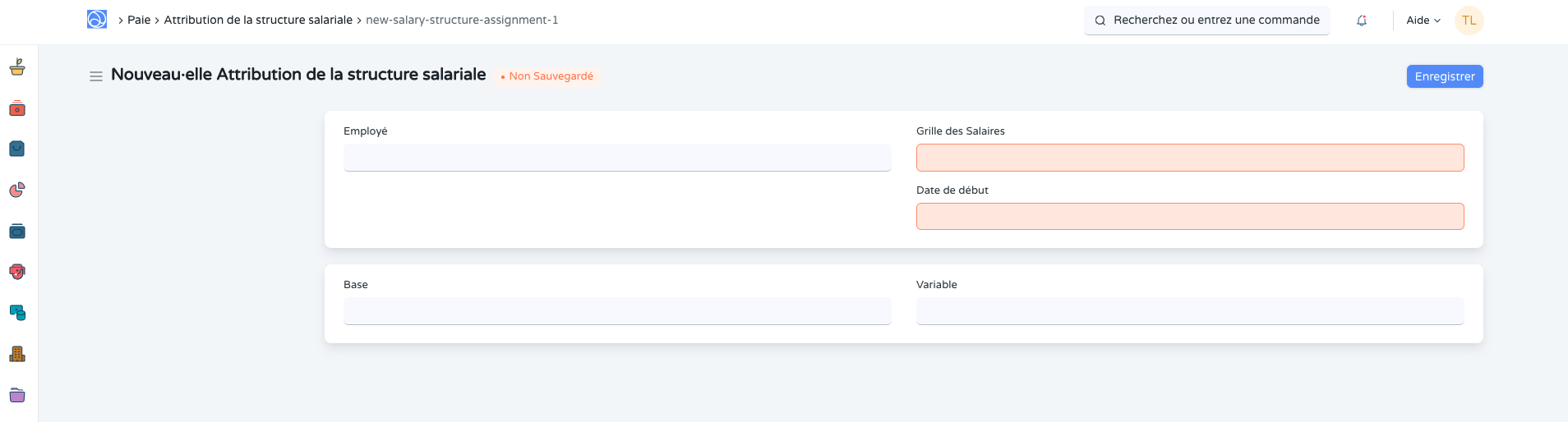Image resolution: width=1568 pixels, height=422 pixels.
Task: Open the Employé link field dropdown
Action: pos(617,158)
